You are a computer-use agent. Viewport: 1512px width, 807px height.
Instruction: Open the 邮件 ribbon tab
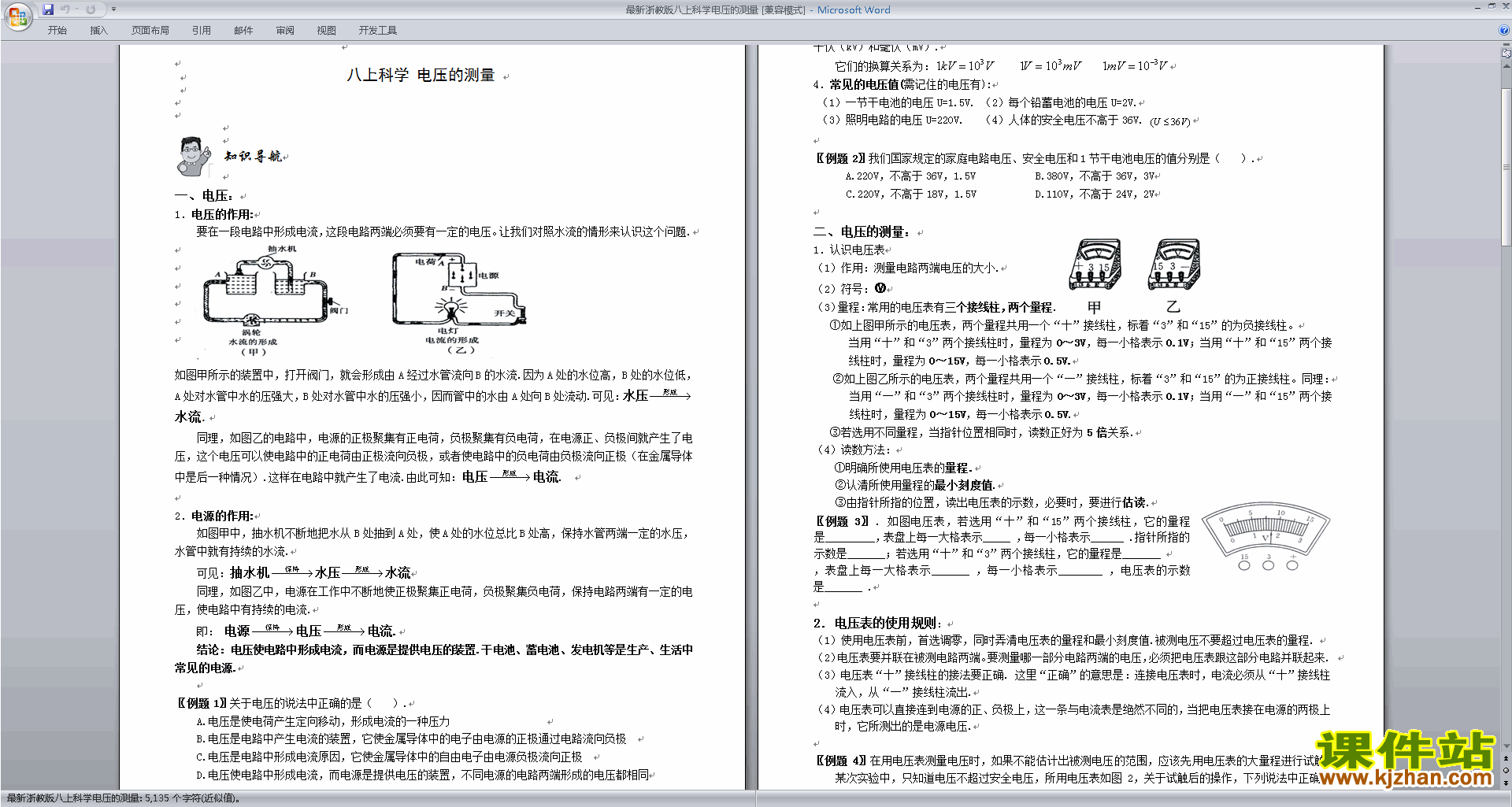(x=243, y=31)
